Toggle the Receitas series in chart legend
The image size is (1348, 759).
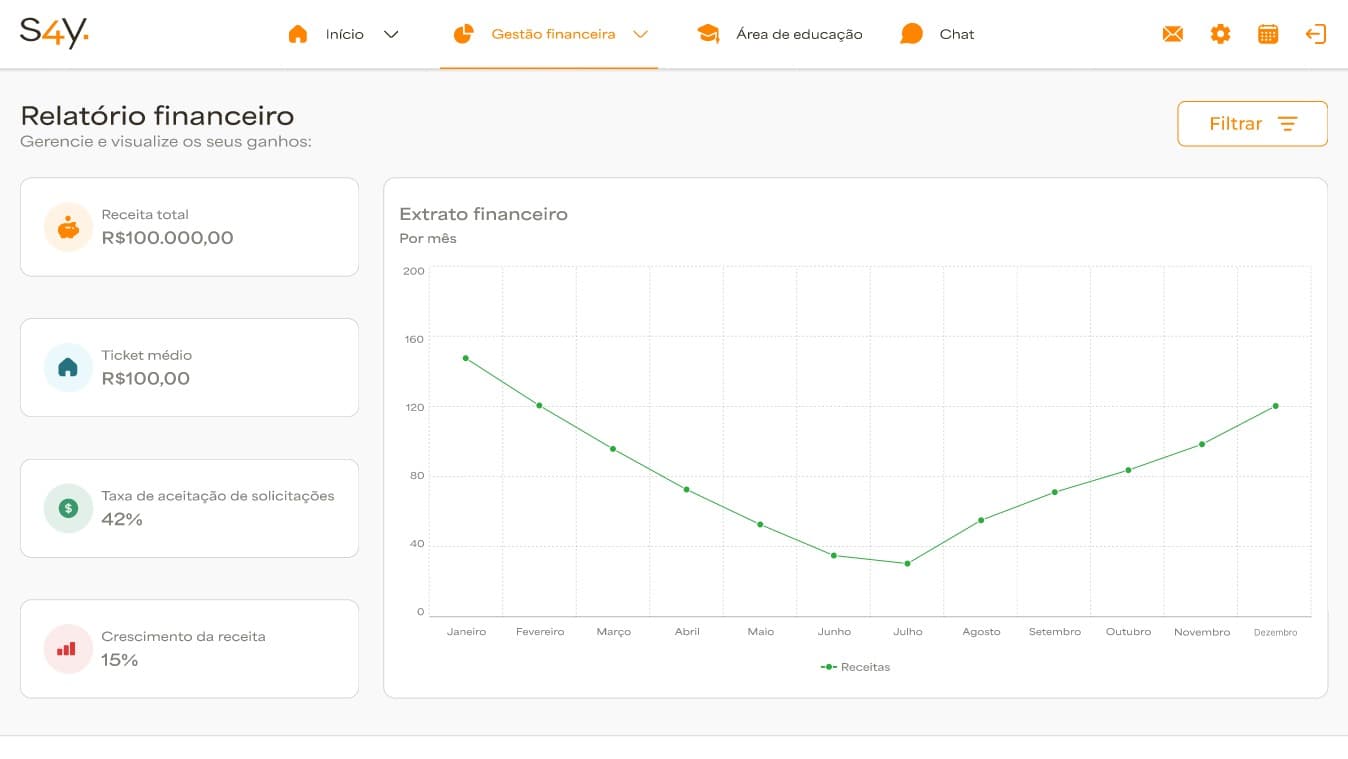pyautogui.click(x=855, y=667)
